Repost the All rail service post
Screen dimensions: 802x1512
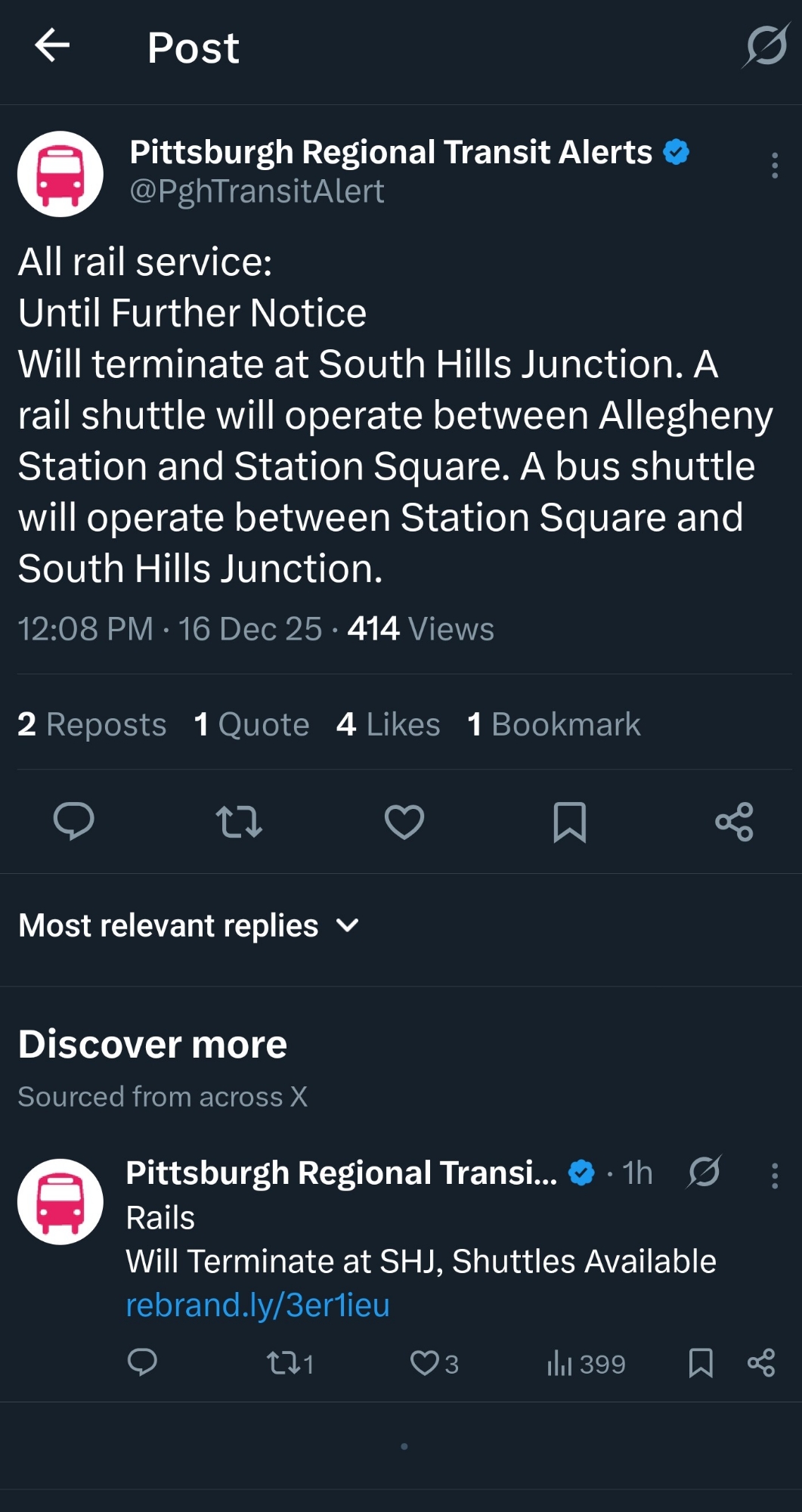point(239,821)
